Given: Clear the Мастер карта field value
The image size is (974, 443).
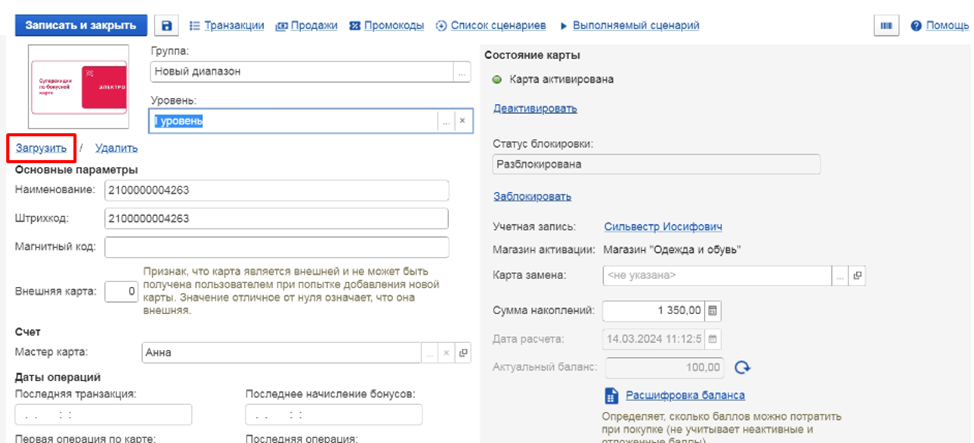Looking at the screenshot, I should (445, 353).
